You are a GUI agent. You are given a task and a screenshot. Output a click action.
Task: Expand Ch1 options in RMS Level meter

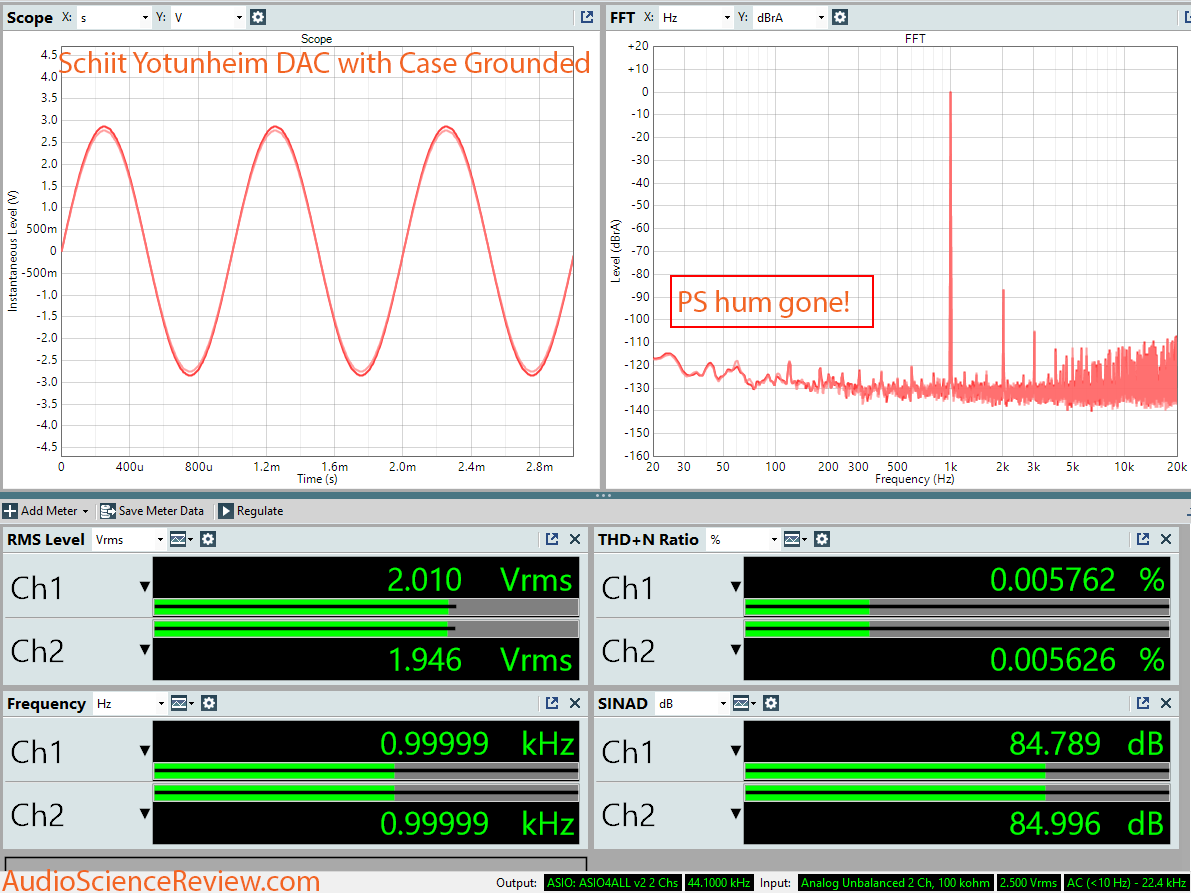pyautogui.click(x=144, y=586)
